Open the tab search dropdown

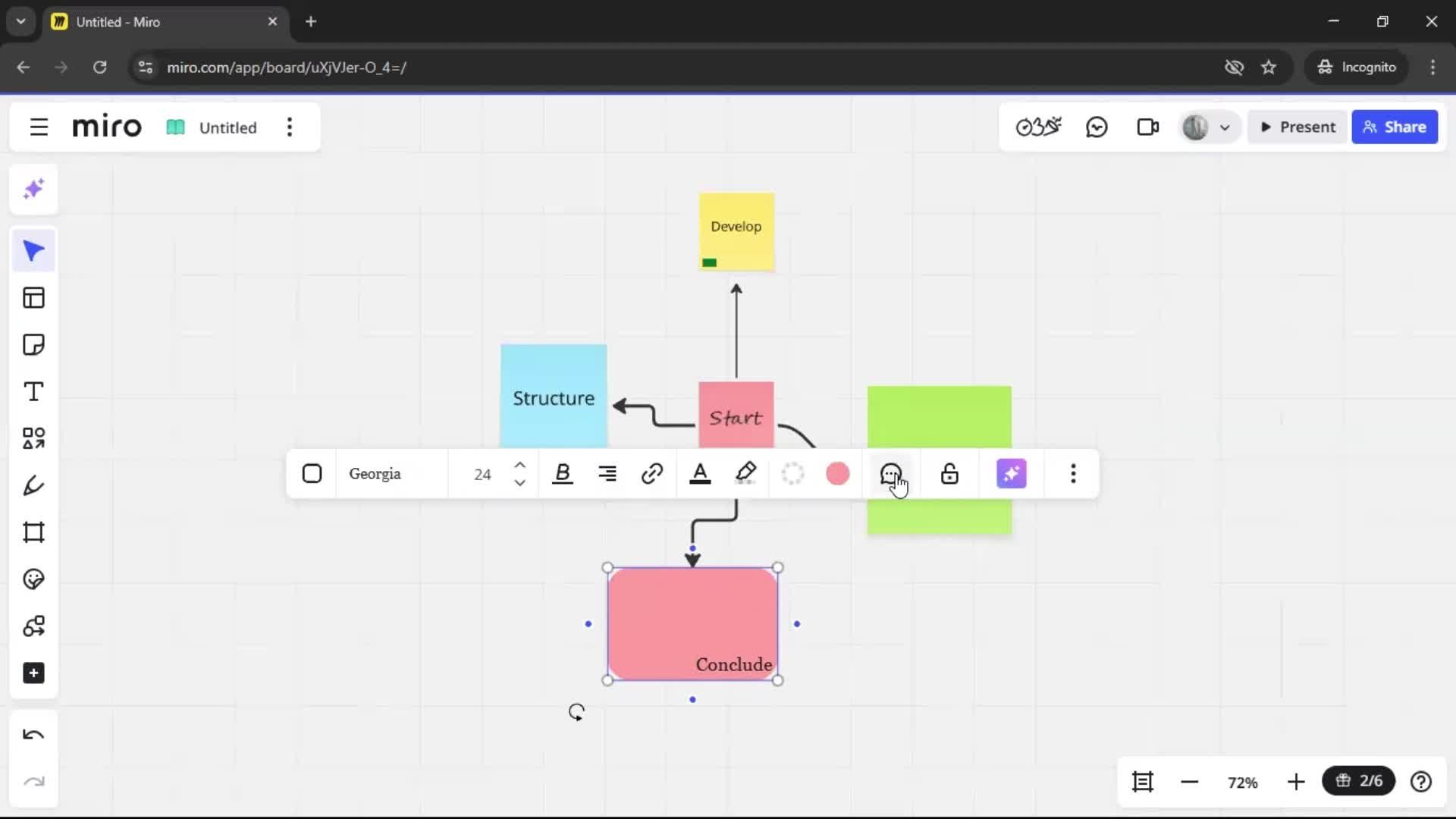[x=21, y=22]
